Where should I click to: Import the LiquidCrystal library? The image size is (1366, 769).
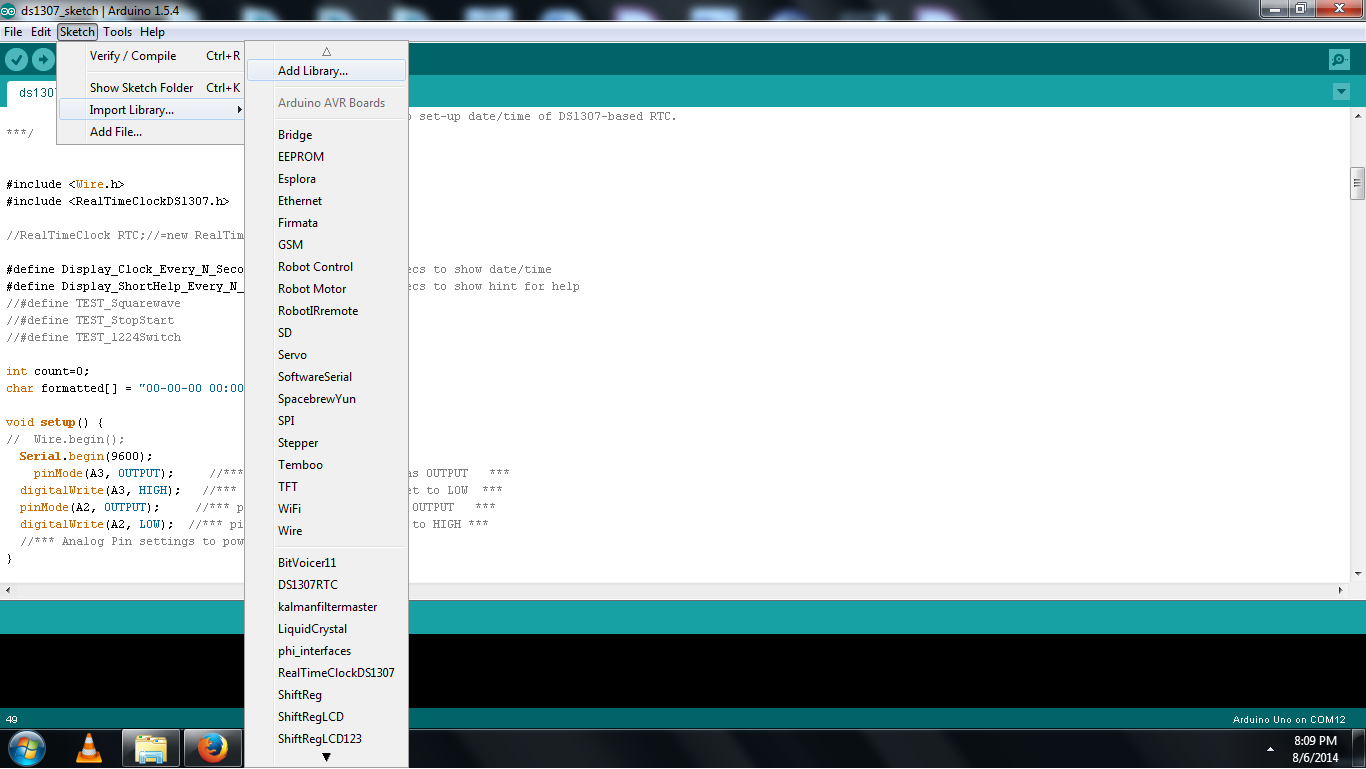click(310, 628)
